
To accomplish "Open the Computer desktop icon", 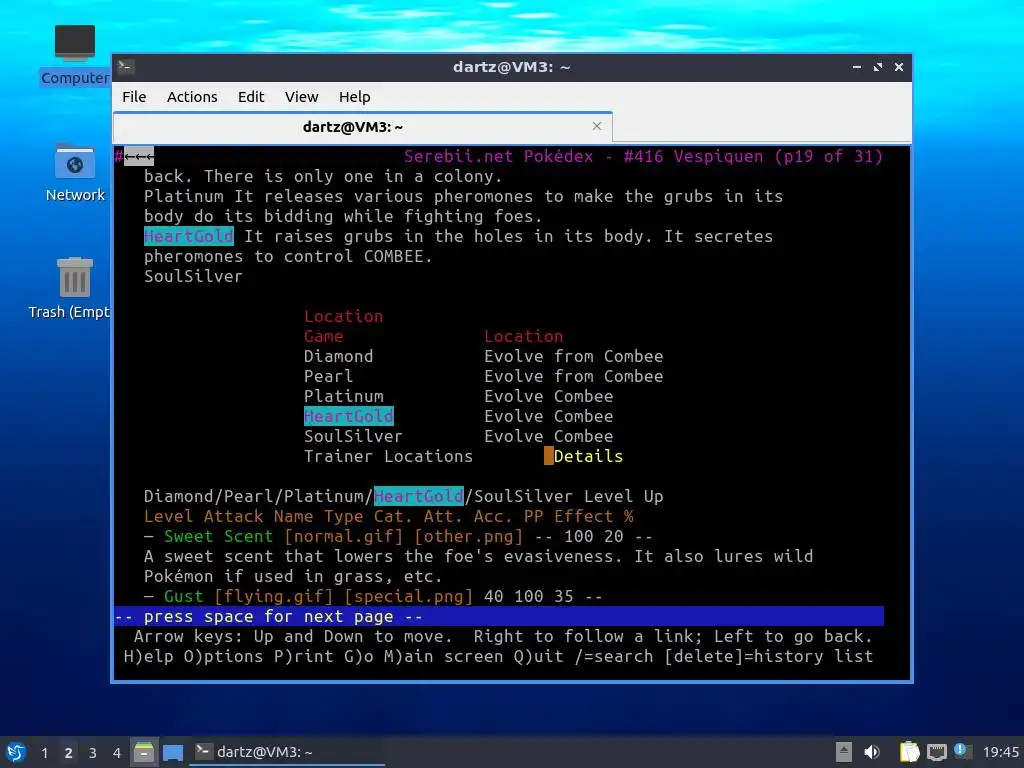I will click(x=74, y=55).
